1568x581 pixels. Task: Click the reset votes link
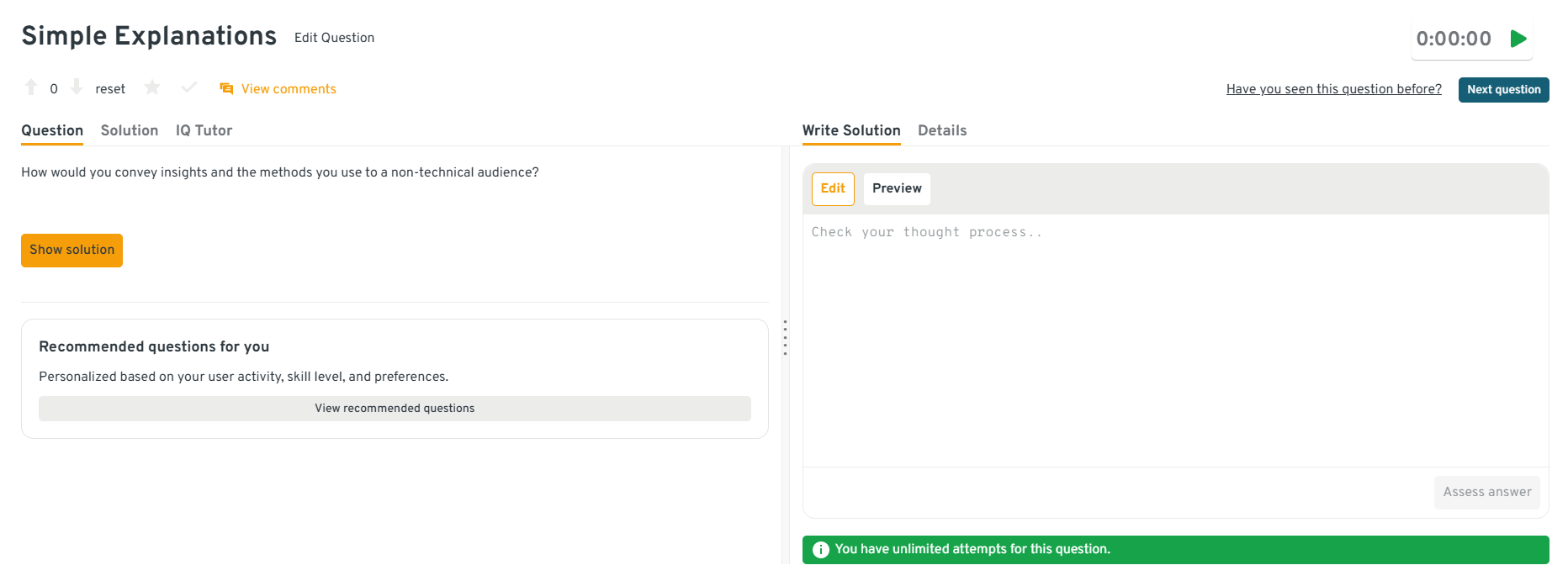(x=110, y=89)
